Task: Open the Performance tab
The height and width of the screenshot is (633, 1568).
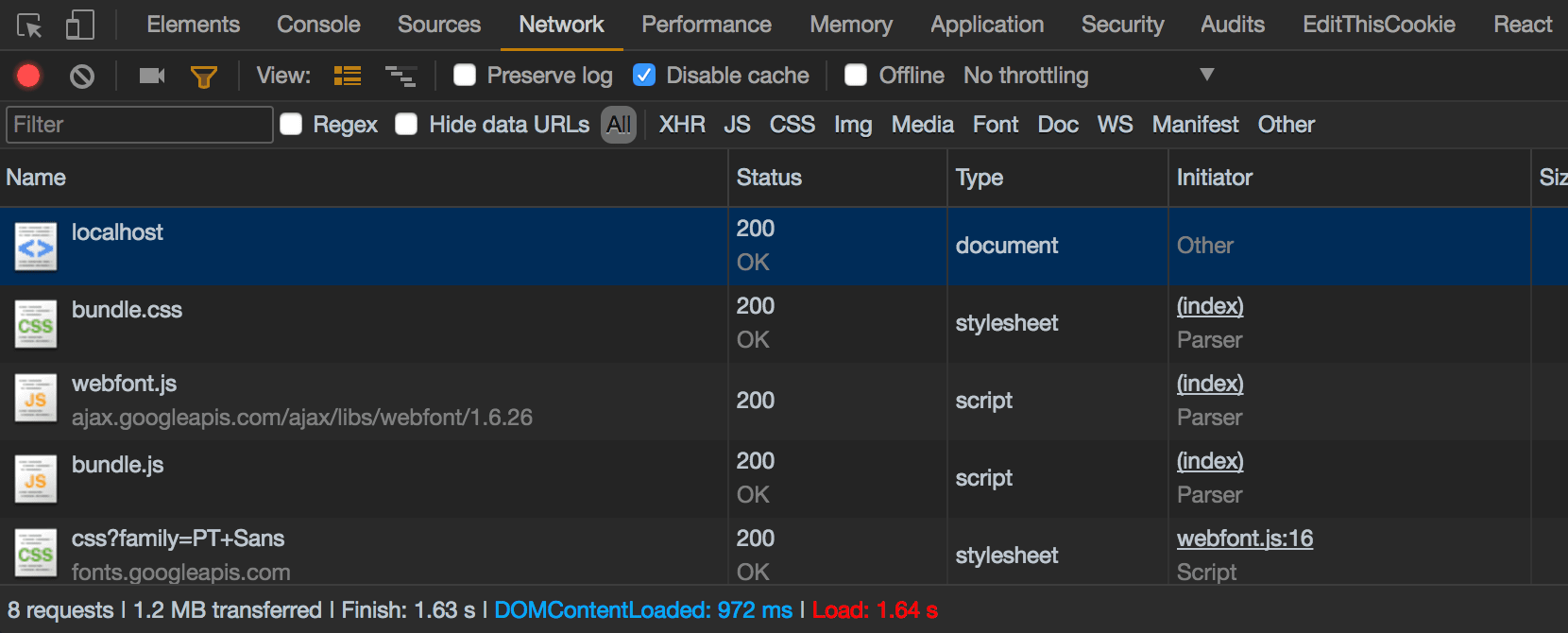Action: (x=707, y=25)
